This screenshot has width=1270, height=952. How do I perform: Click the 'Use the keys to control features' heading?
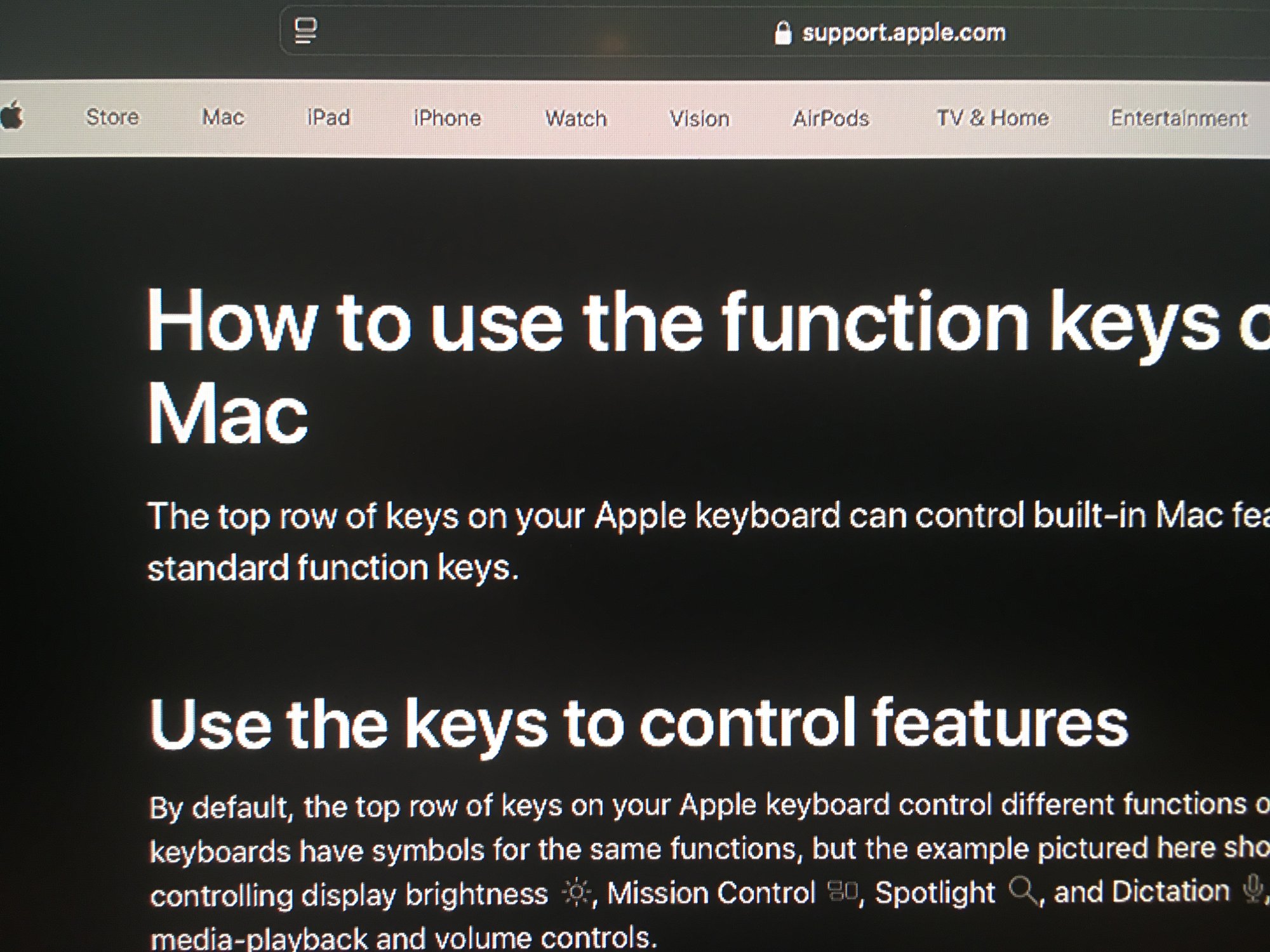point(638,724)
